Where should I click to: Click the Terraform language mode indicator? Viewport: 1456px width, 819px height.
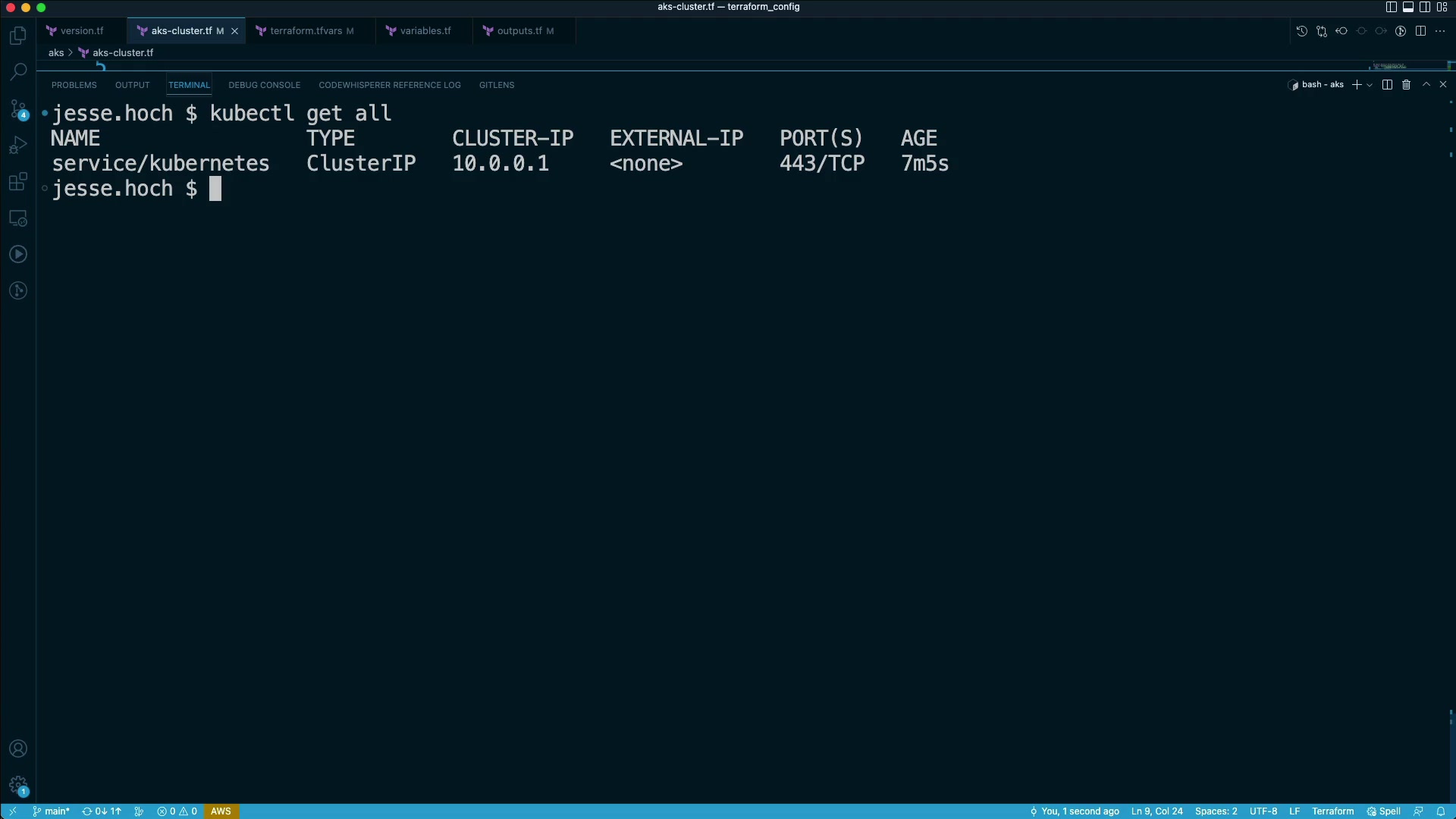point(1332,811)
